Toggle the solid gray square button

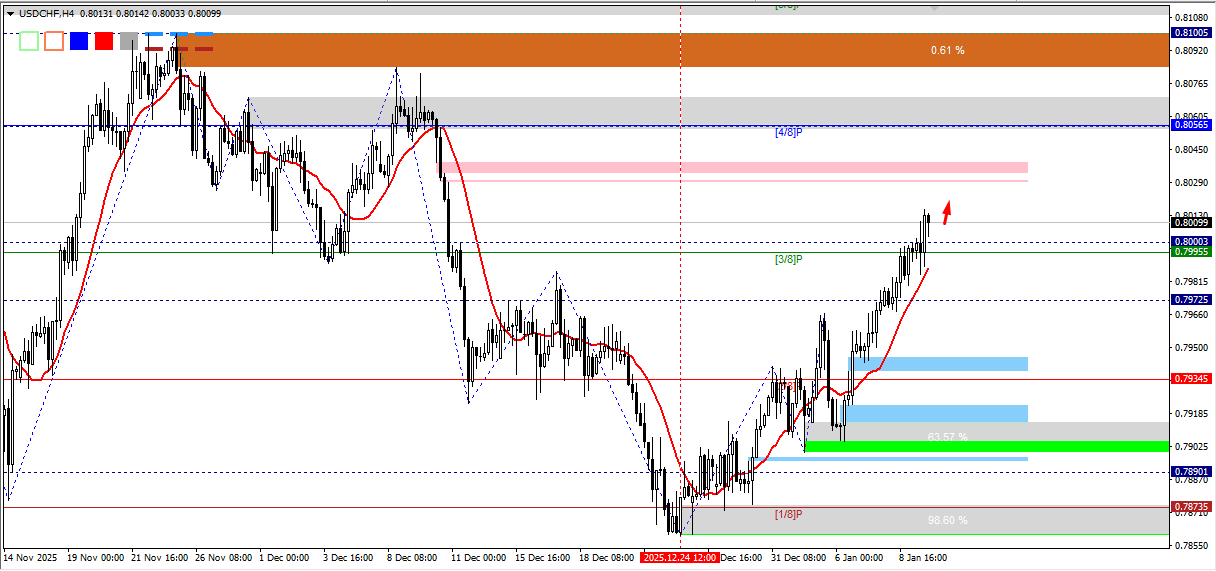128,41
